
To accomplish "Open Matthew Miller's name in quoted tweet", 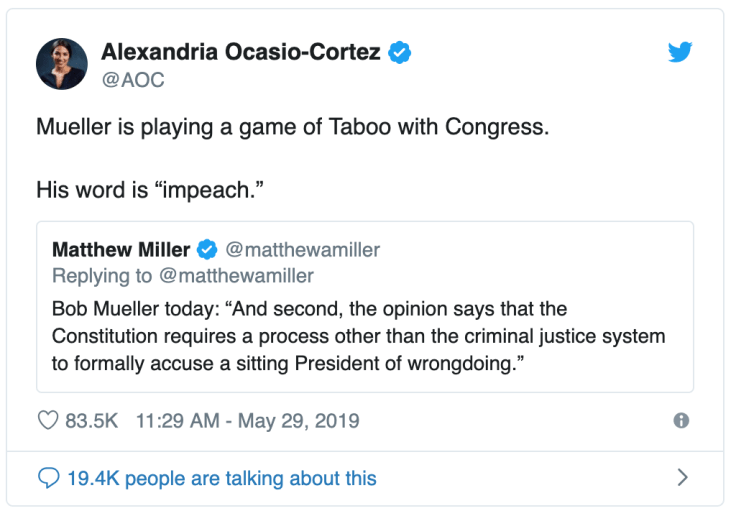I will tap(120, 249).
